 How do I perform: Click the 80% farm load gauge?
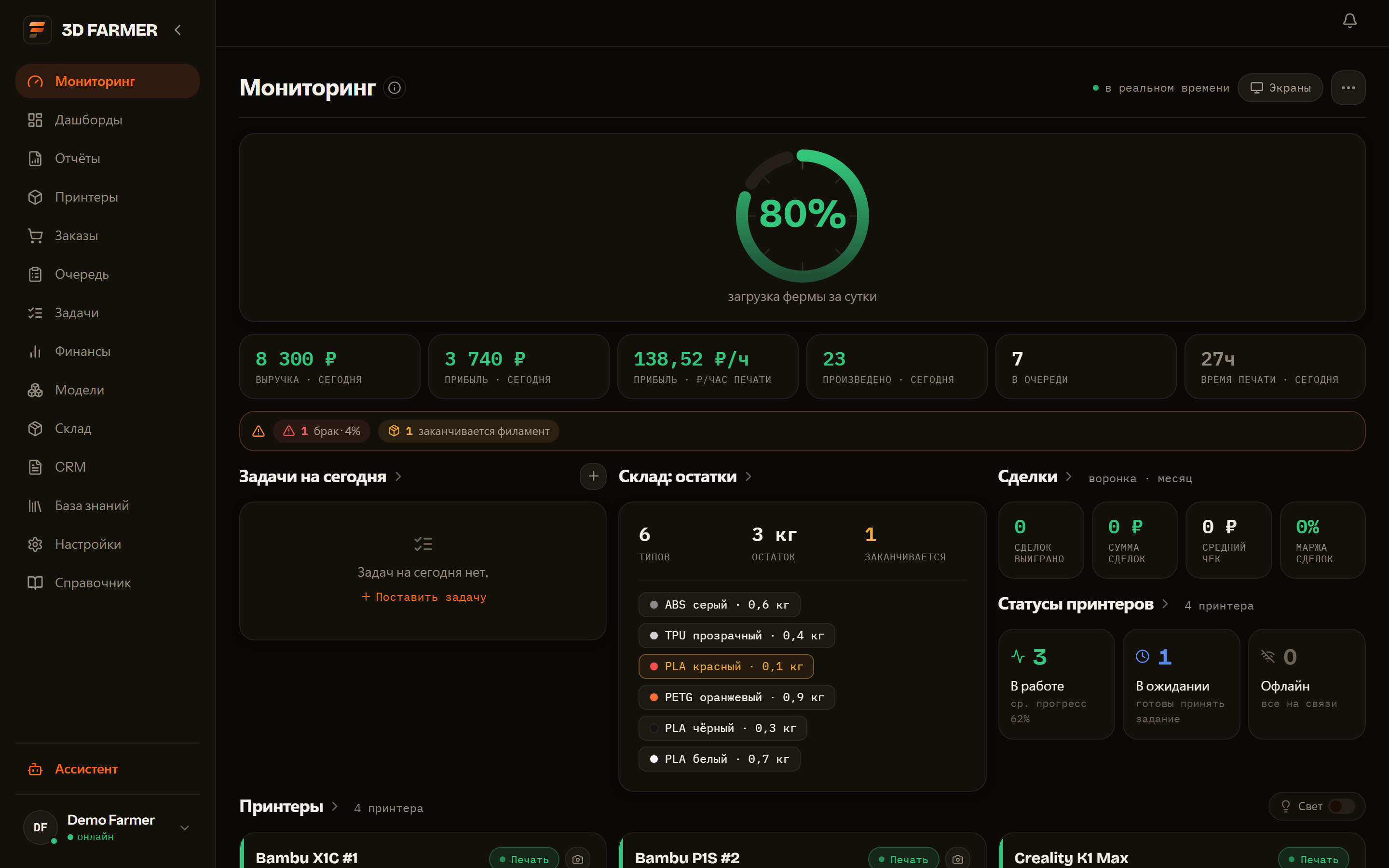802,216
